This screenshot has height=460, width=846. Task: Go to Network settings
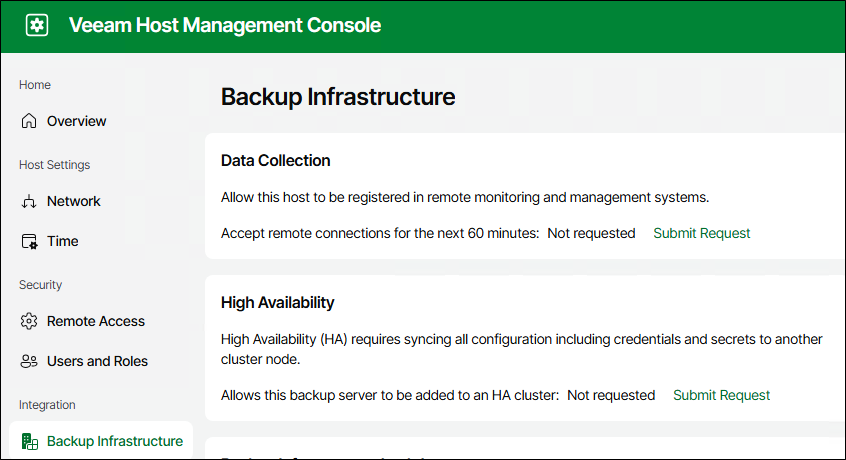coord(73,201)
